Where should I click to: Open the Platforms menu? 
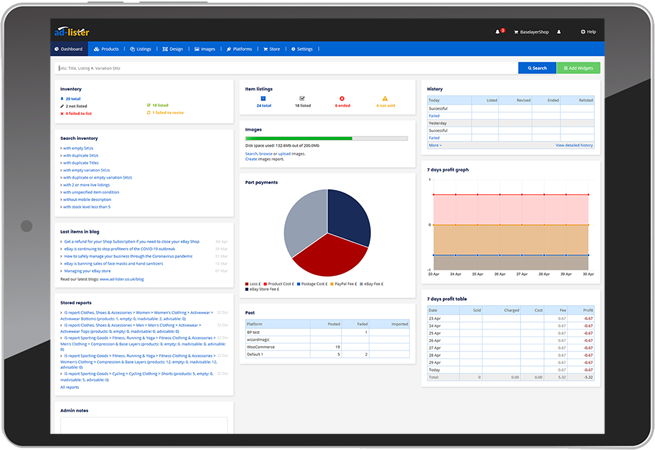240,48
